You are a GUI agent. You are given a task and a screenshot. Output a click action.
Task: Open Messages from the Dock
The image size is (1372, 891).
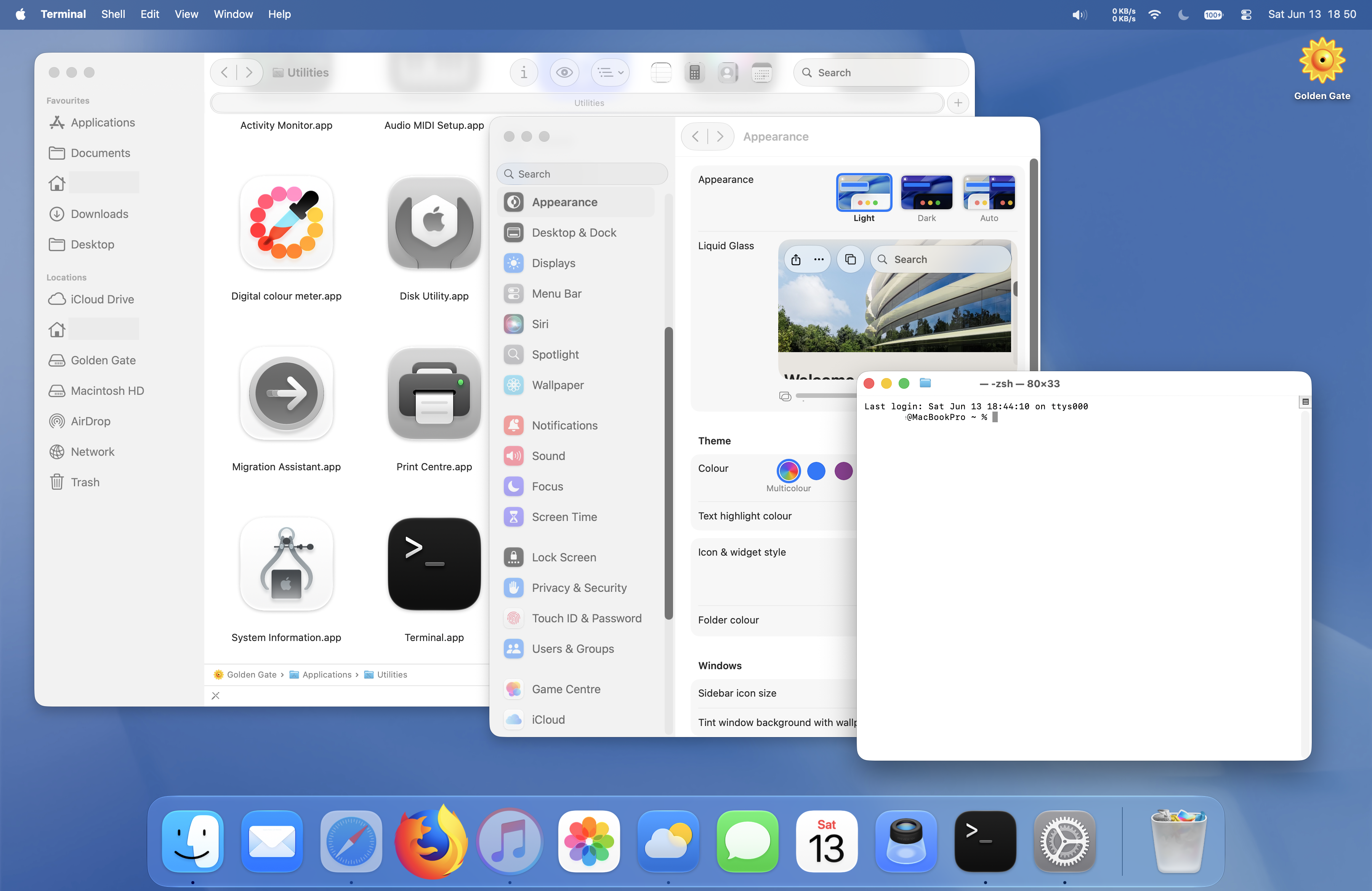[x=747, y=841]
